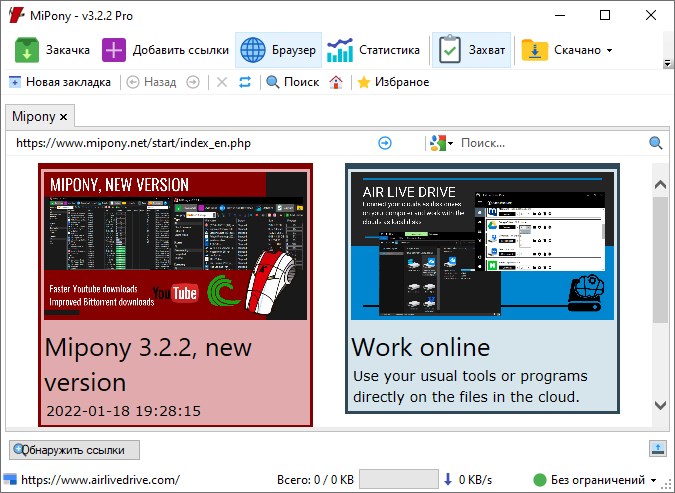Click the Всего: 0 / 0 KB status text
The width and height of the screenshot is (675, 493).
point(315,480)
